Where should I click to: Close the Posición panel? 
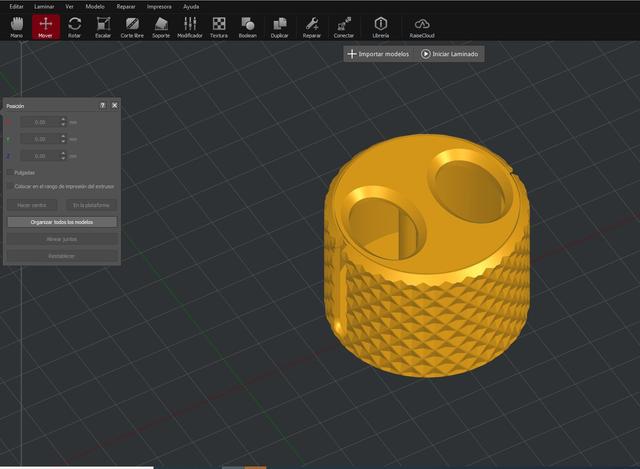pyautogui.click(x=115, y=105)
